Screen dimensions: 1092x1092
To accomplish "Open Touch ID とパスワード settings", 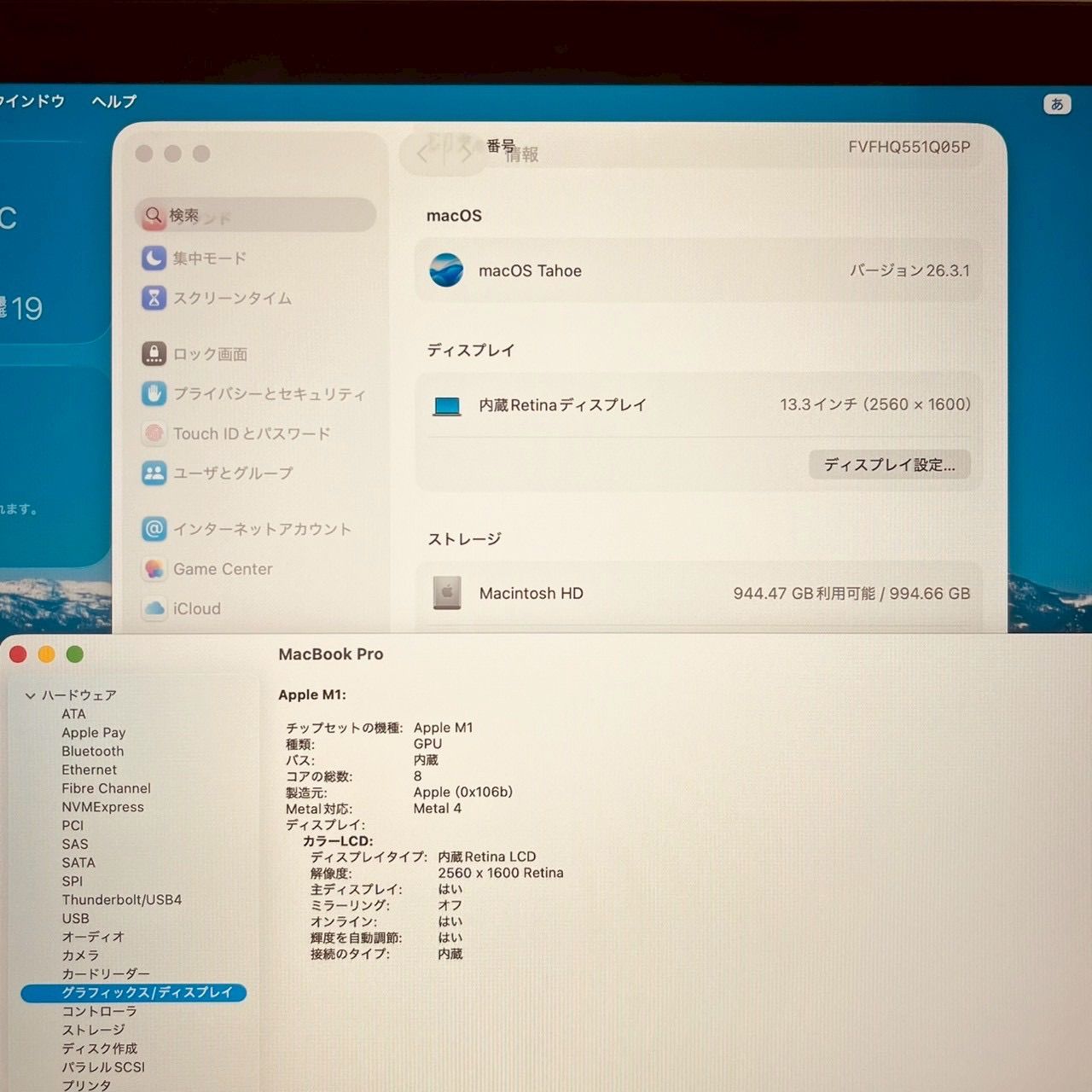I will [x=235, y=433].
